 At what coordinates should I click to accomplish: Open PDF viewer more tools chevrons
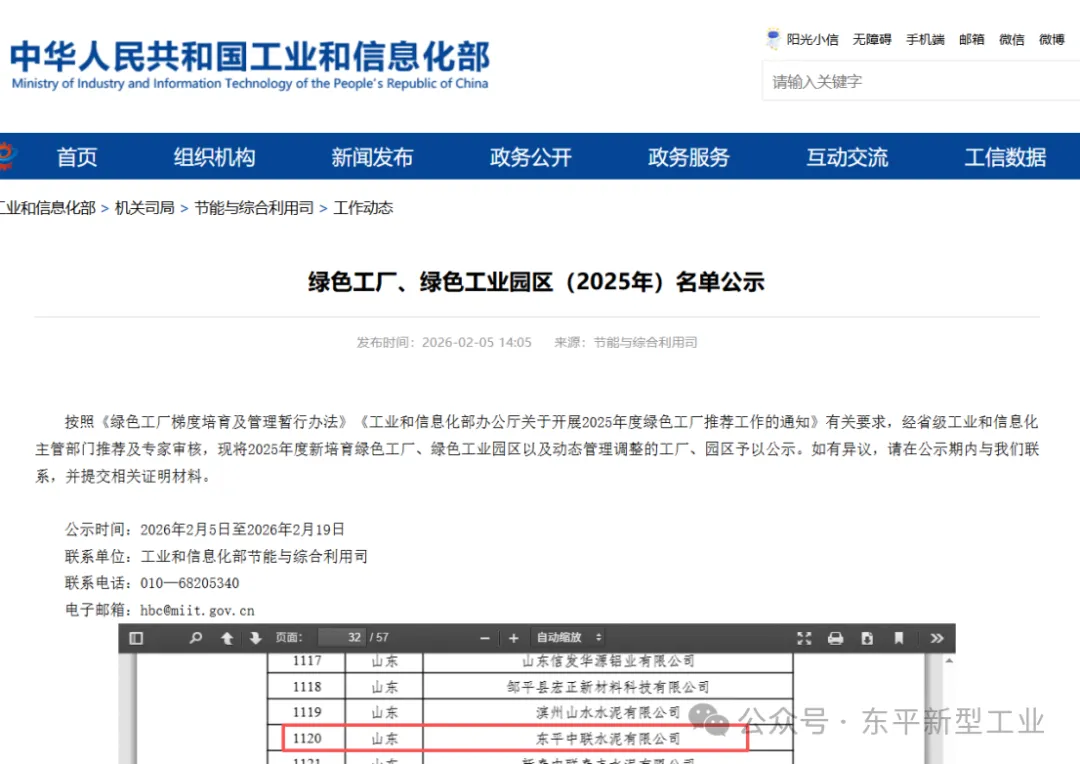[x=936, y=638]
